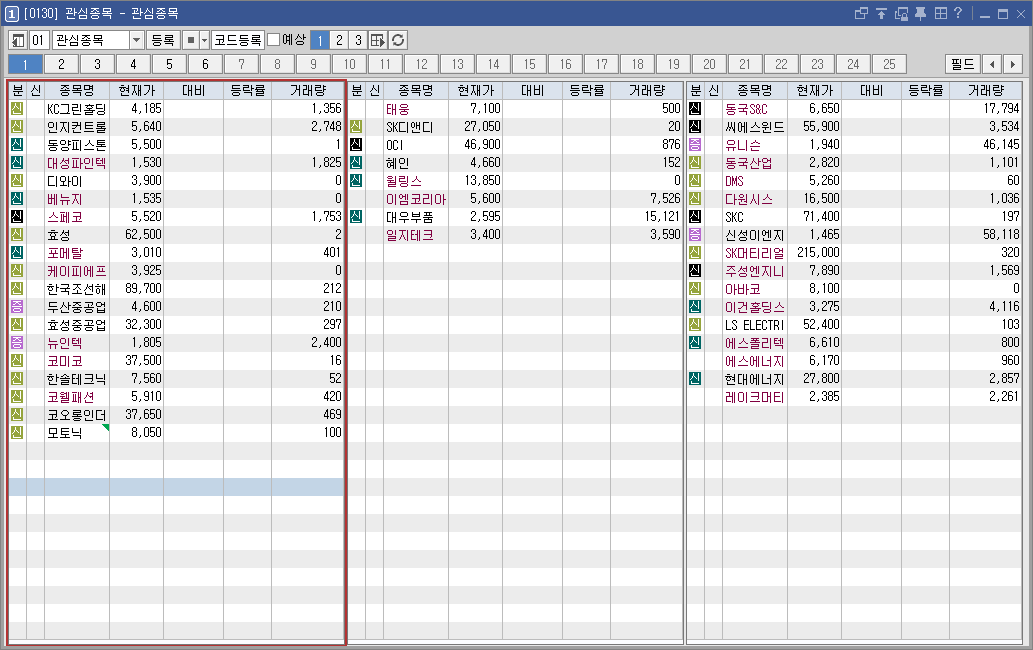Select the 씨에스윈드 stock name
This screenshot has width=1033, height=650.
(754, 126)
